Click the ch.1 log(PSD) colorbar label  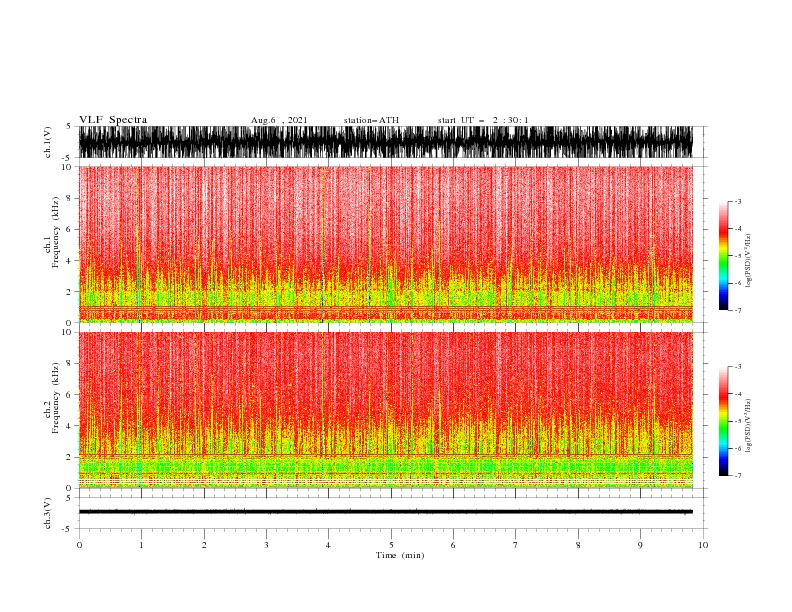pyautogui.click(x=748, y=261)
